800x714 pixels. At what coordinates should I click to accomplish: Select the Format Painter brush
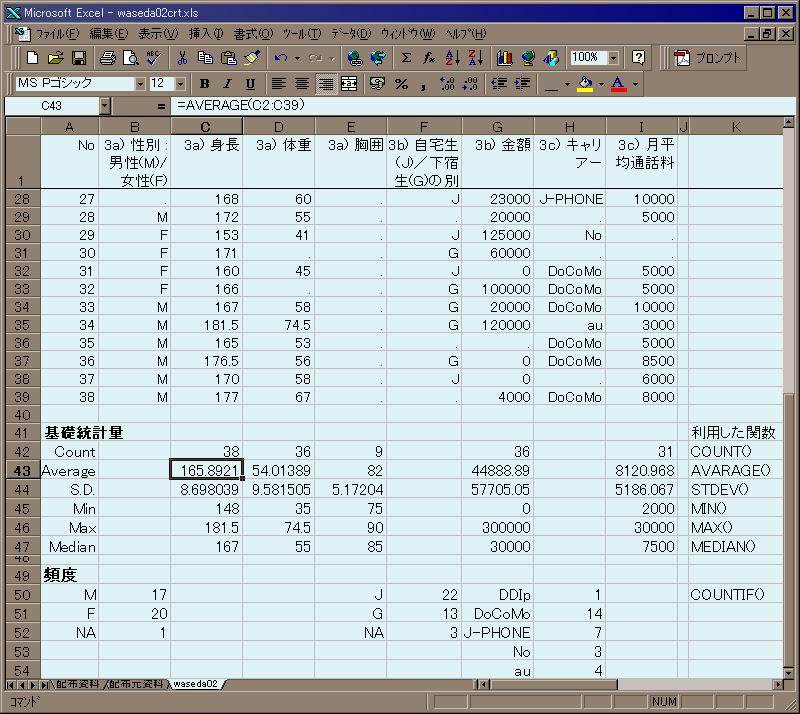pyautogui.click(x=251, y=58)
